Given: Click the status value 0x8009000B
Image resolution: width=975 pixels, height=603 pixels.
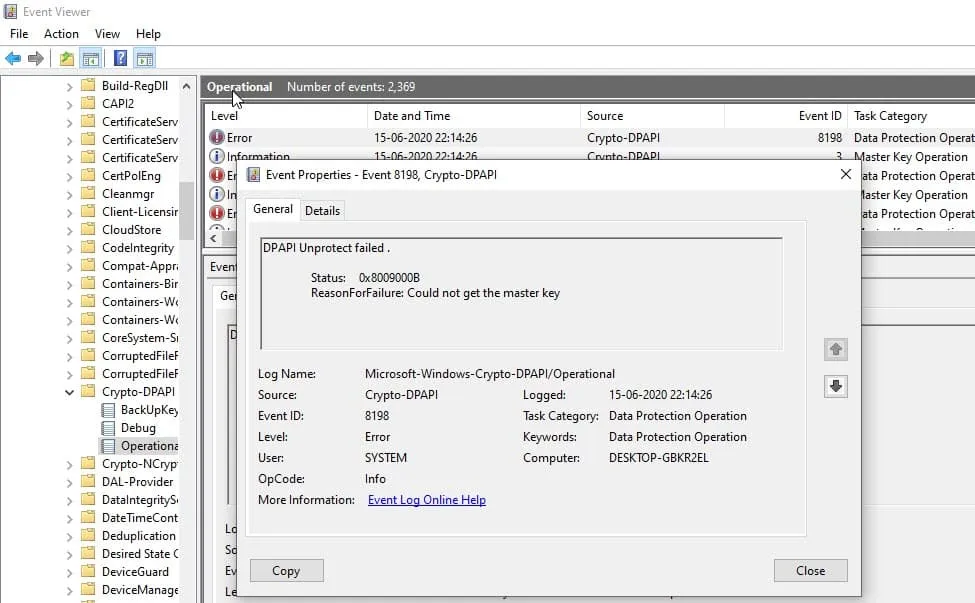Looking at the screenshot, I should tap(389, 278).
